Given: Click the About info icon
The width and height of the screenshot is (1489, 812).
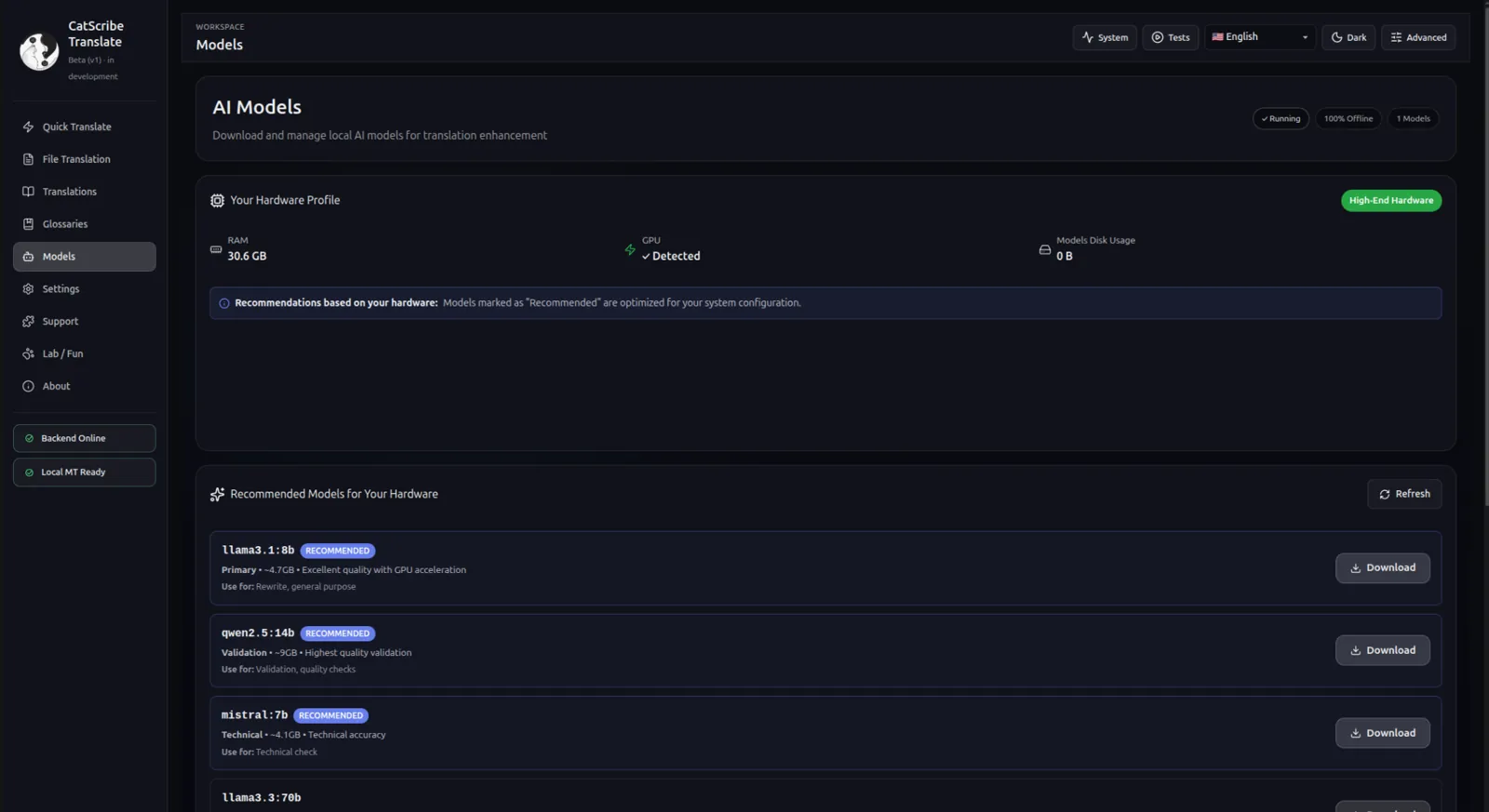Looking at the screenshot, I should [28, 387].
